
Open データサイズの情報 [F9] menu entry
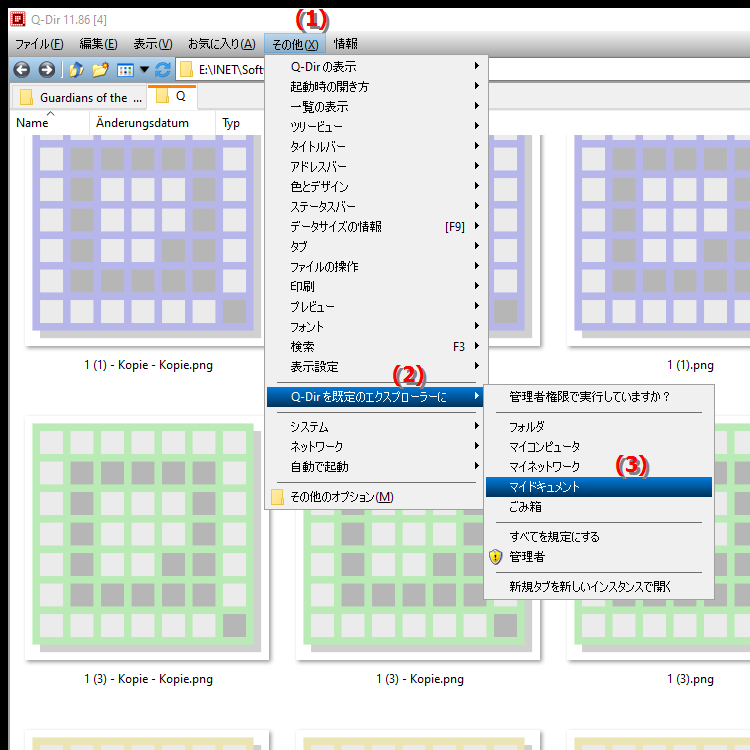pyautogui.click(x=375, y=226)
